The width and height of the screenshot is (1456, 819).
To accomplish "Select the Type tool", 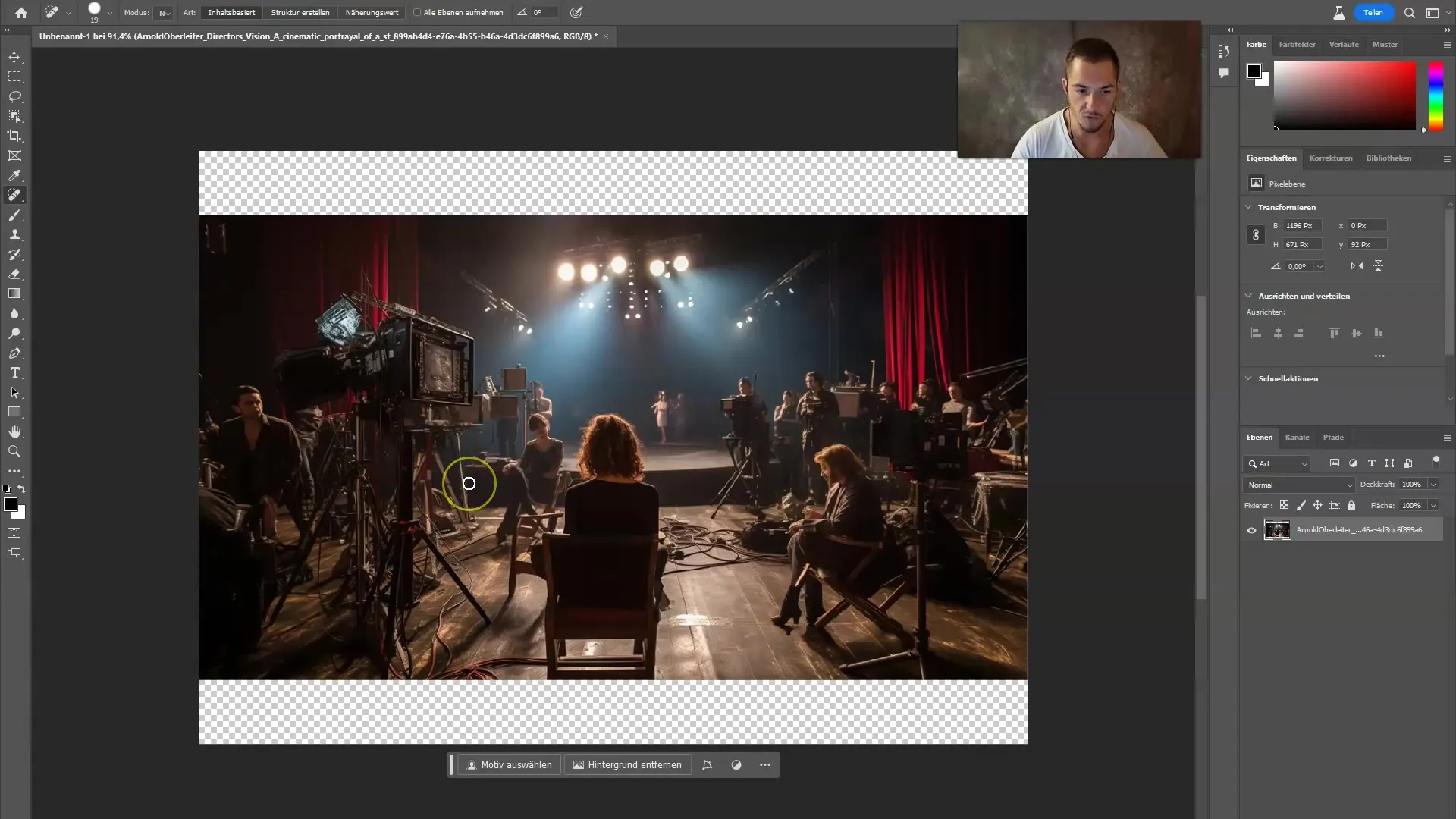I will tap(14, 373).
